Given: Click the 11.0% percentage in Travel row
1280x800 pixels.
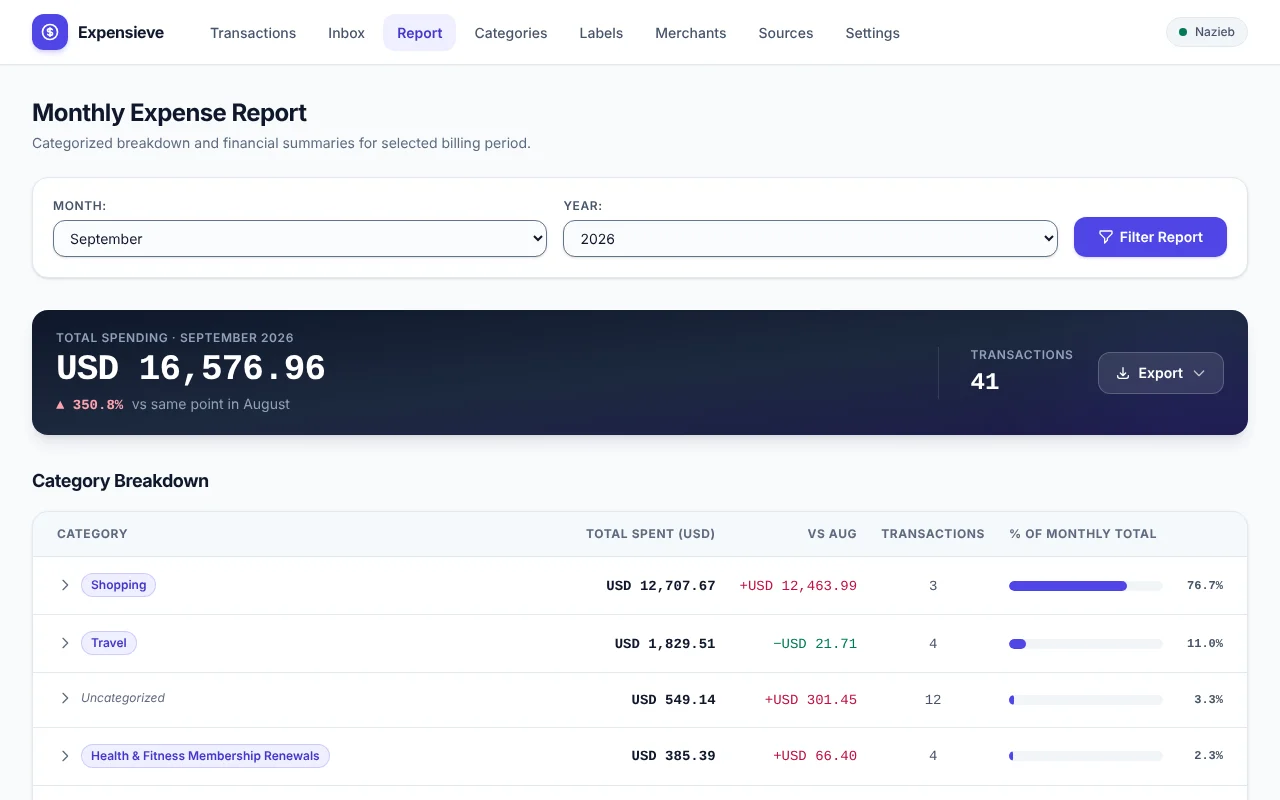Looking at the screenshot, I should [x=1205, y=644].
